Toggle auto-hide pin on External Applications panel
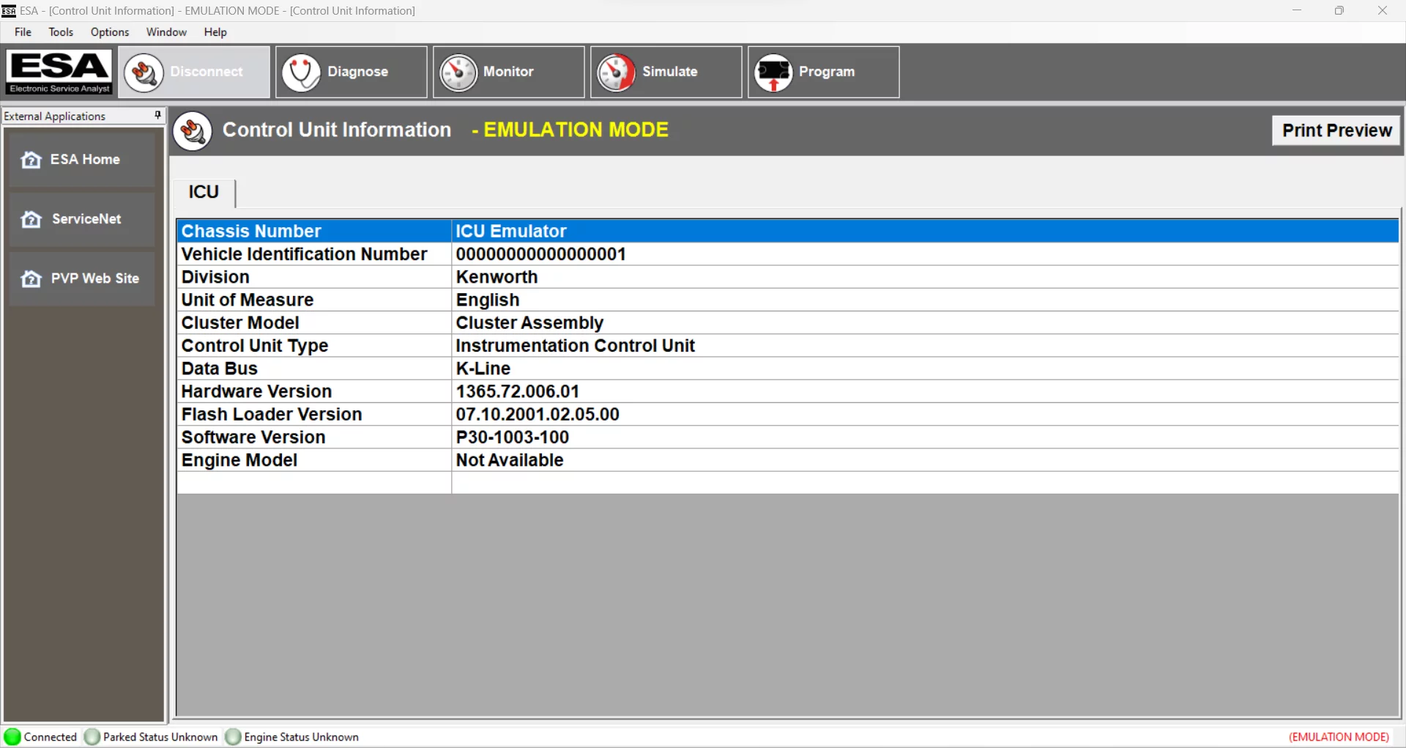The image size is (1406, 748). [x=157, y=116]
